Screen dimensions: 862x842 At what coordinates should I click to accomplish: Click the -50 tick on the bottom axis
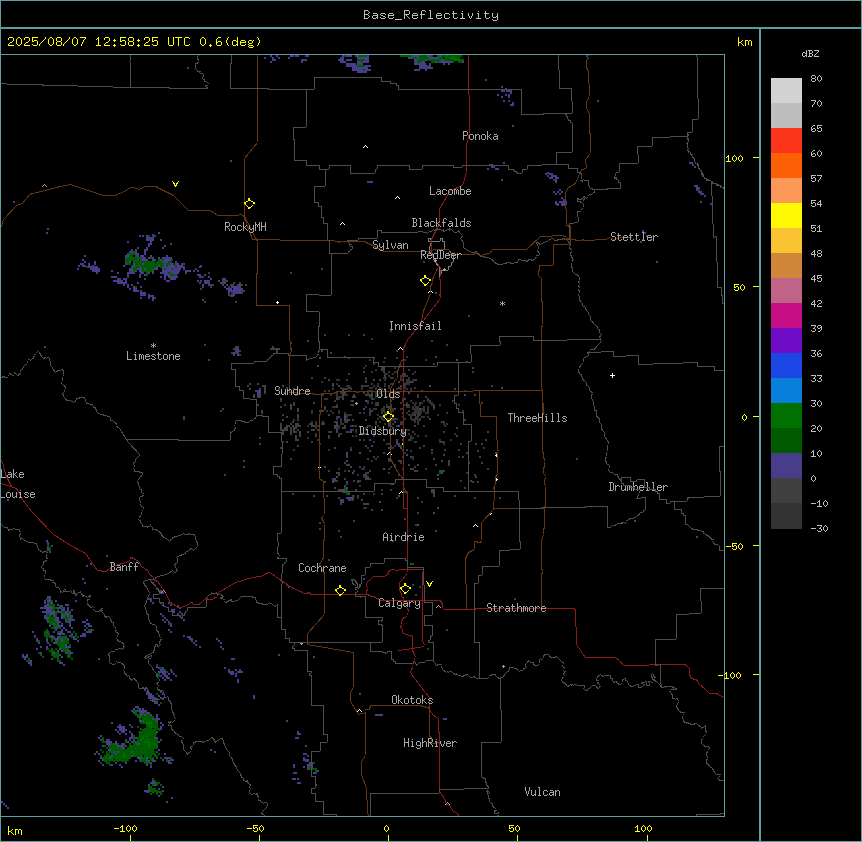click(255, 828)
